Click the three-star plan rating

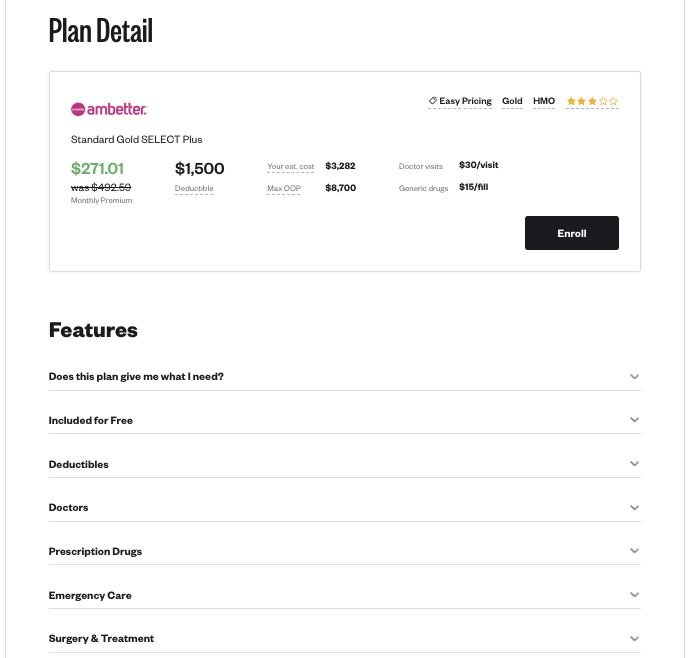tap(592, 101)
